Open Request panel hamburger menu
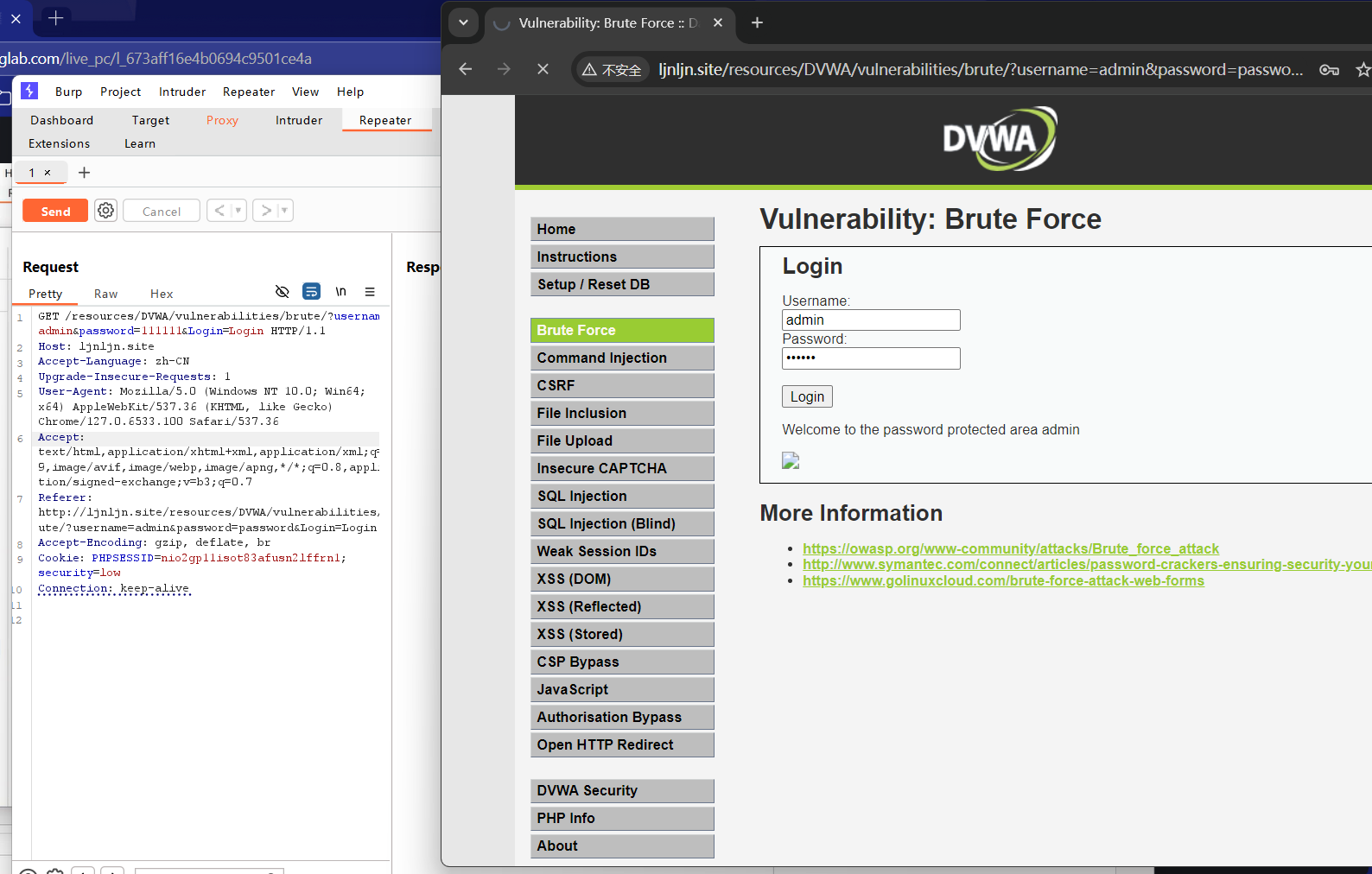 tap(370, 292)
